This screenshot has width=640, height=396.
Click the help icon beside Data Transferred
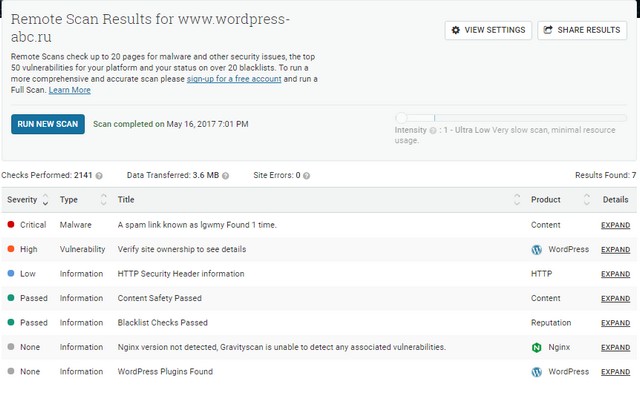point(225,176)
